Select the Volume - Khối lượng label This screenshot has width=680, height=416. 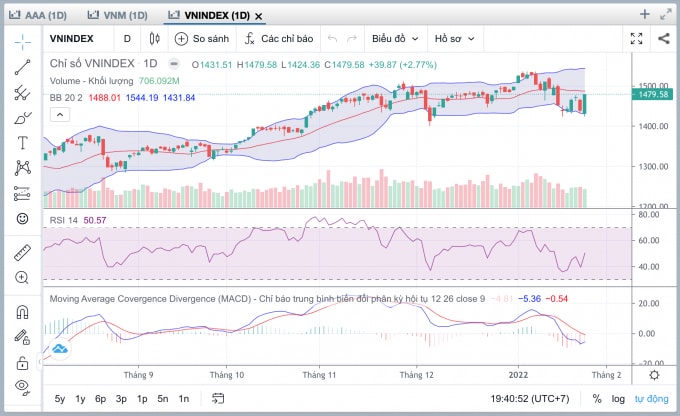click(91, 81)
